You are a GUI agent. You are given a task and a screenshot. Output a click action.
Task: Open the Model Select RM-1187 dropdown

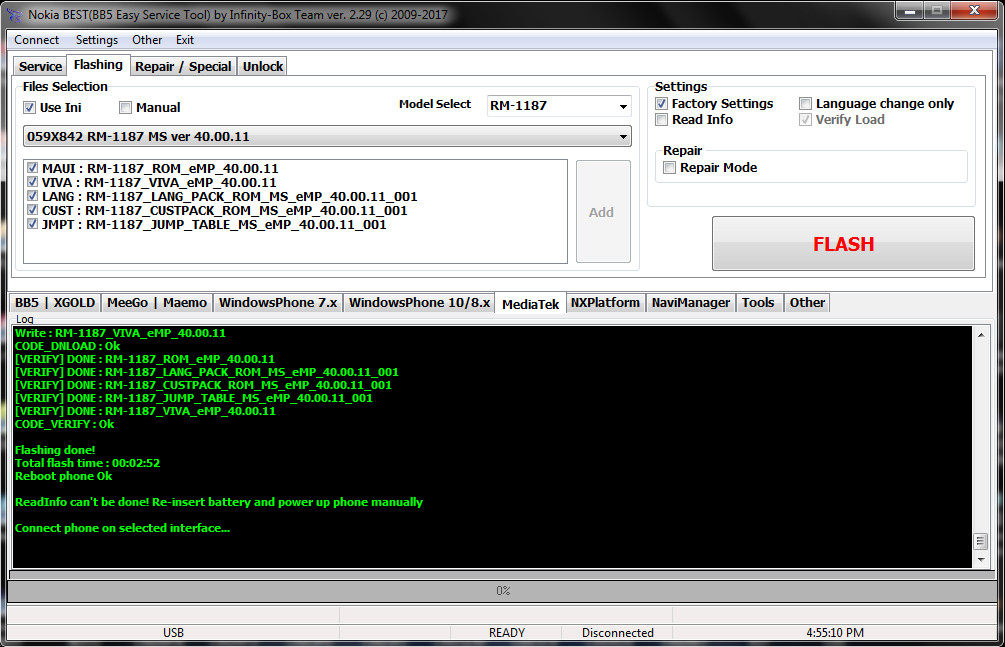coord(559,106)
